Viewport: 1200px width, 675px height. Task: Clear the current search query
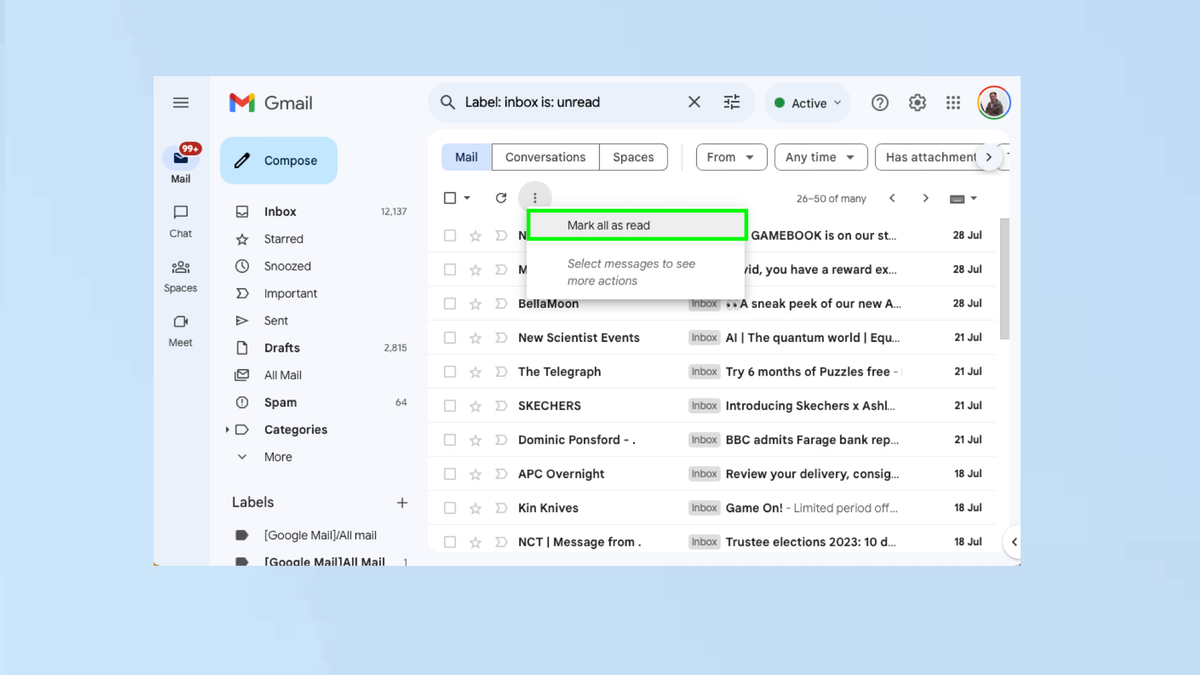click(x=694, y=101)
